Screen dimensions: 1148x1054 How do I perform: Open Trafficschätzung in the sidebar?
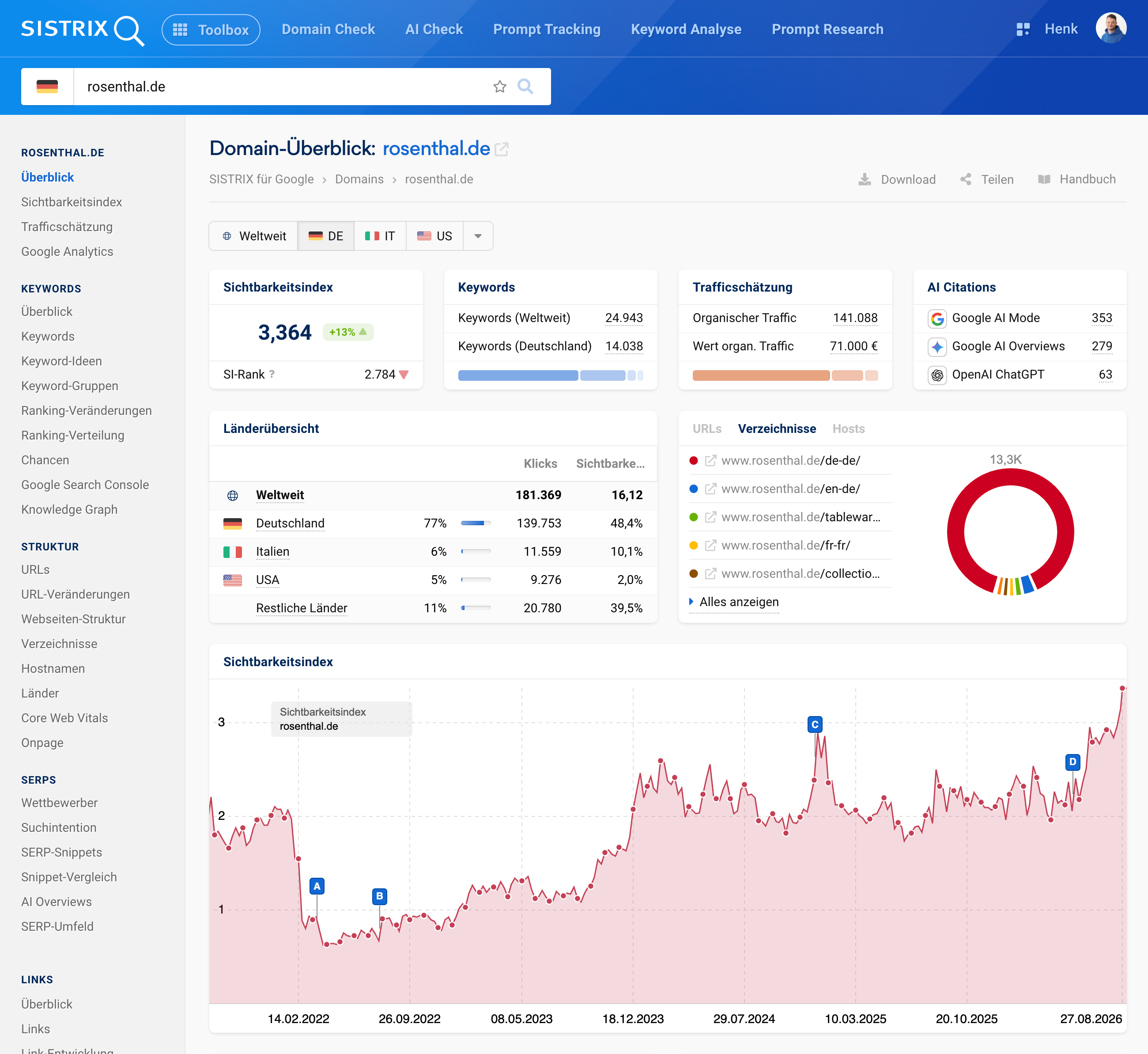[x=67, y=227]
